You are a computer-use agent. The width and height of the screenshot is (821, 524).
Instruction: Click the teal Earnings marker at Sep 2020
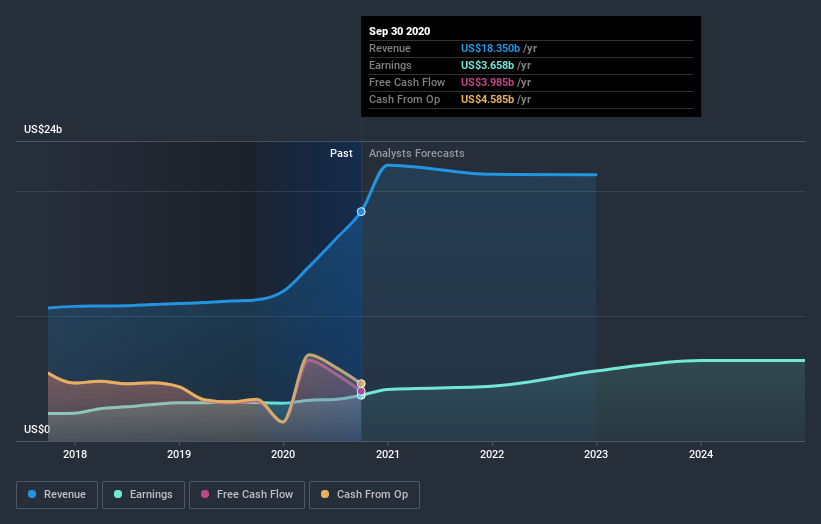(361, 395)
